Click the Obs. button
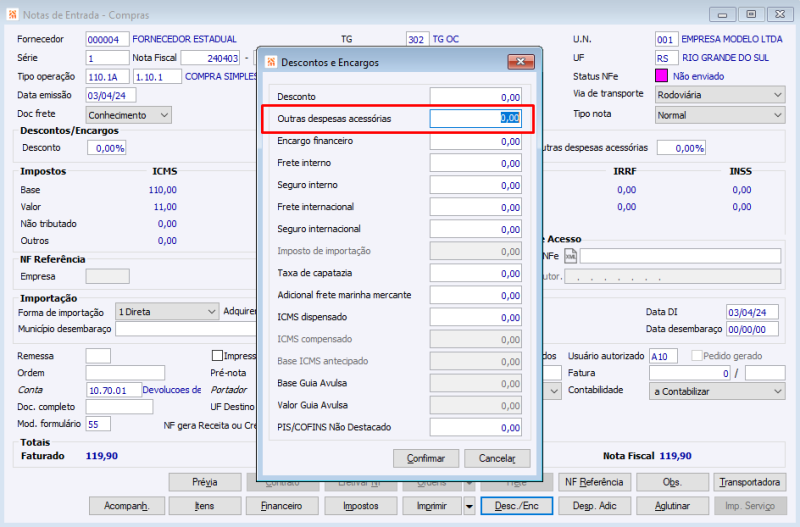800x527 pixels. (x=672, y=482)
